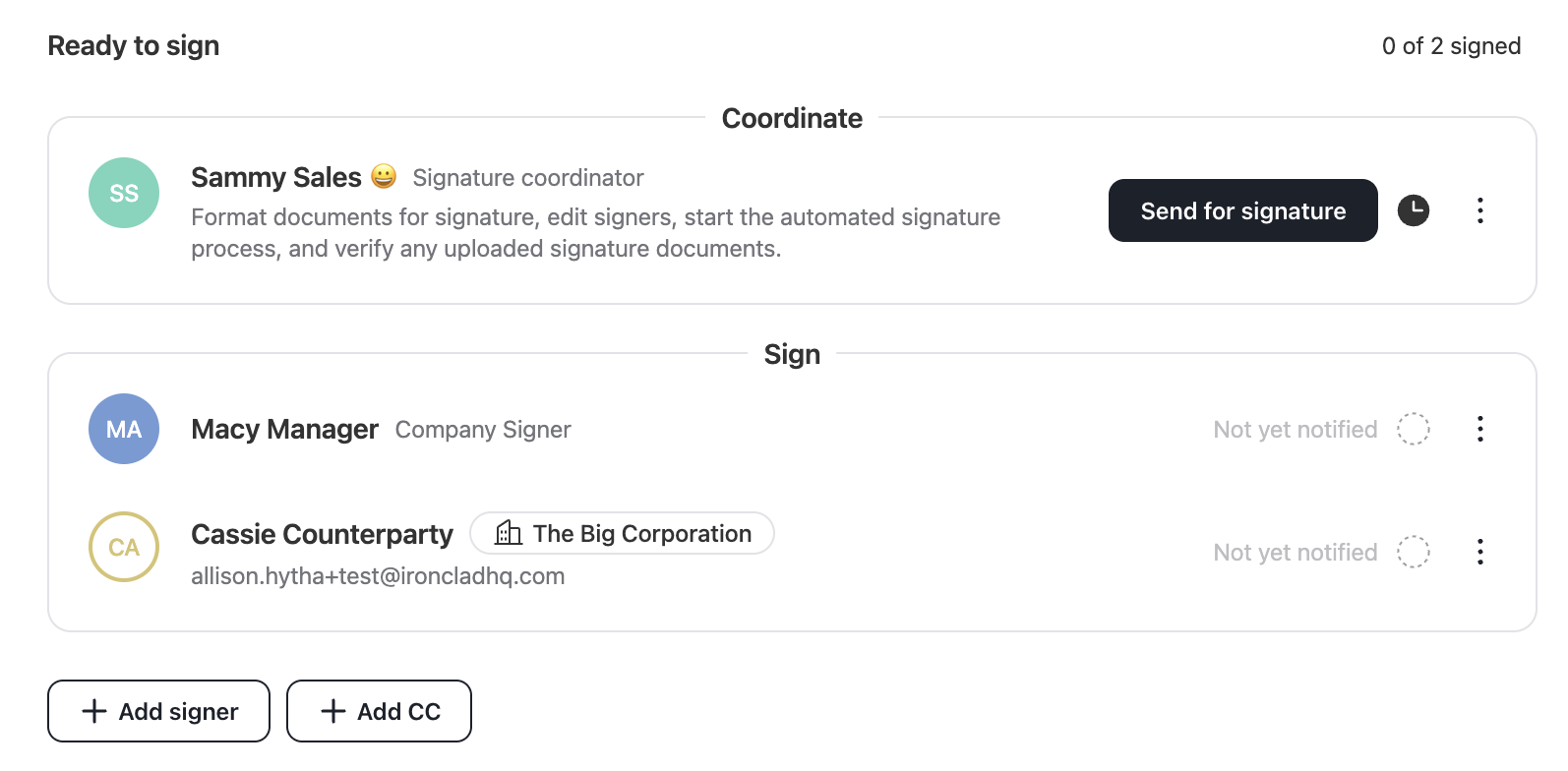Screen dimensions: 1568x771
Task: Click the MA avatar for Macy Manager
Action: tap(124, 429)
